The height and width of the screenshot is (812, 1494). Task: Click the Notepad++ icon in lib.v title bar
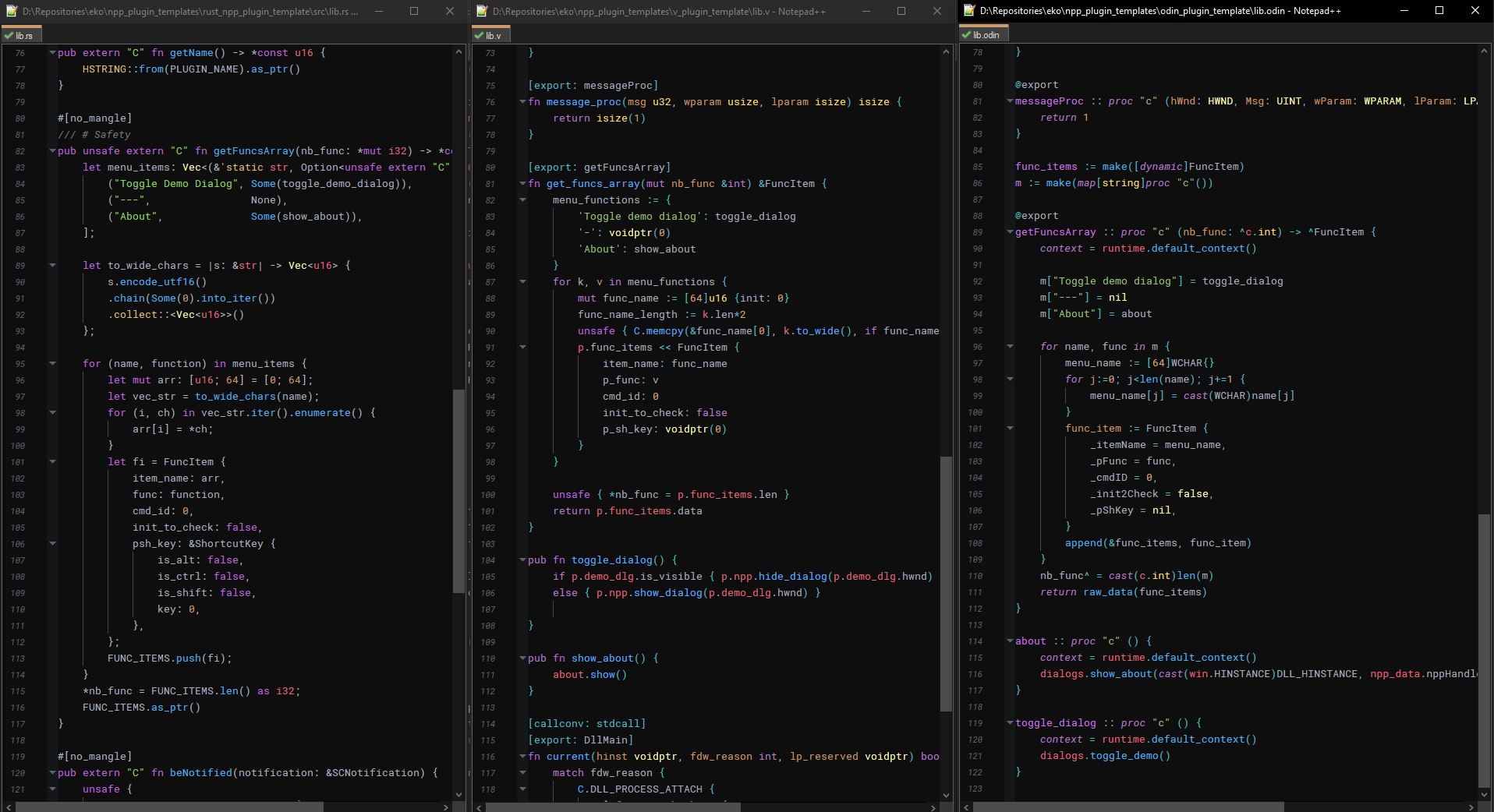482,11
